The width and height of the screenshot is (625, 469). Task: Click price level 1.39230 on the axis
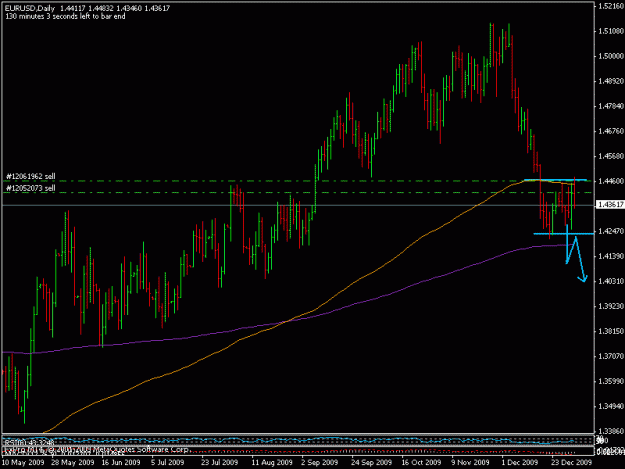pyautogui.click(x=611, y=306)
